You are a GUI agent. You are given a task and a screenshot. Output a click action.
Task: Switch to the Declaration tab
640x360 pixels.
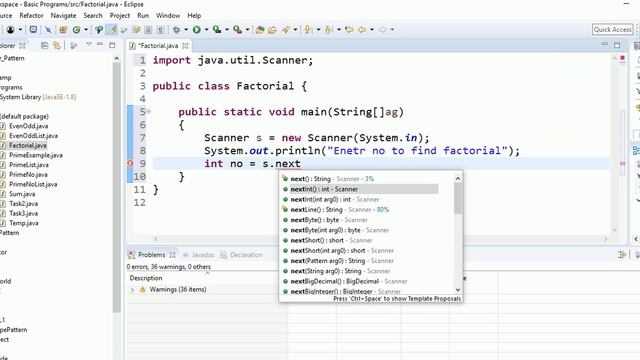242,255
